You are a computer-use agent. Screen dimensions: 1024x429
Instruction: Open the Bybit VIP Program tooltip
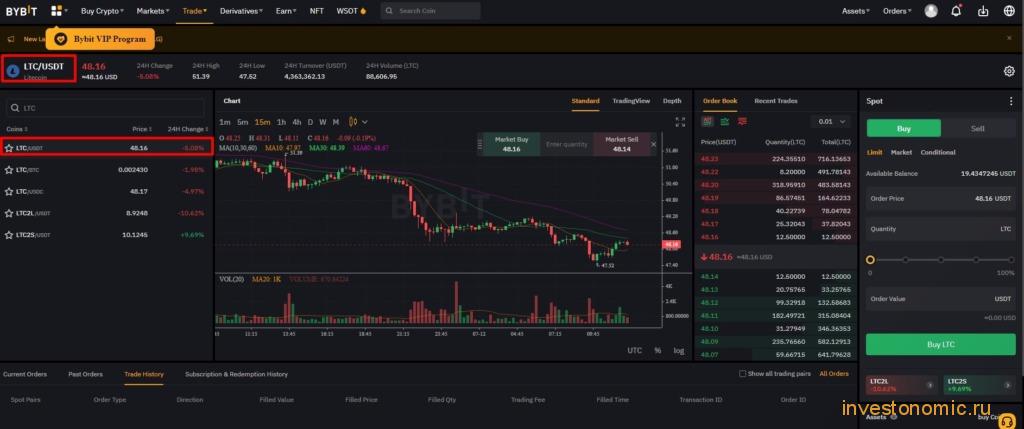tap(101, 39)
